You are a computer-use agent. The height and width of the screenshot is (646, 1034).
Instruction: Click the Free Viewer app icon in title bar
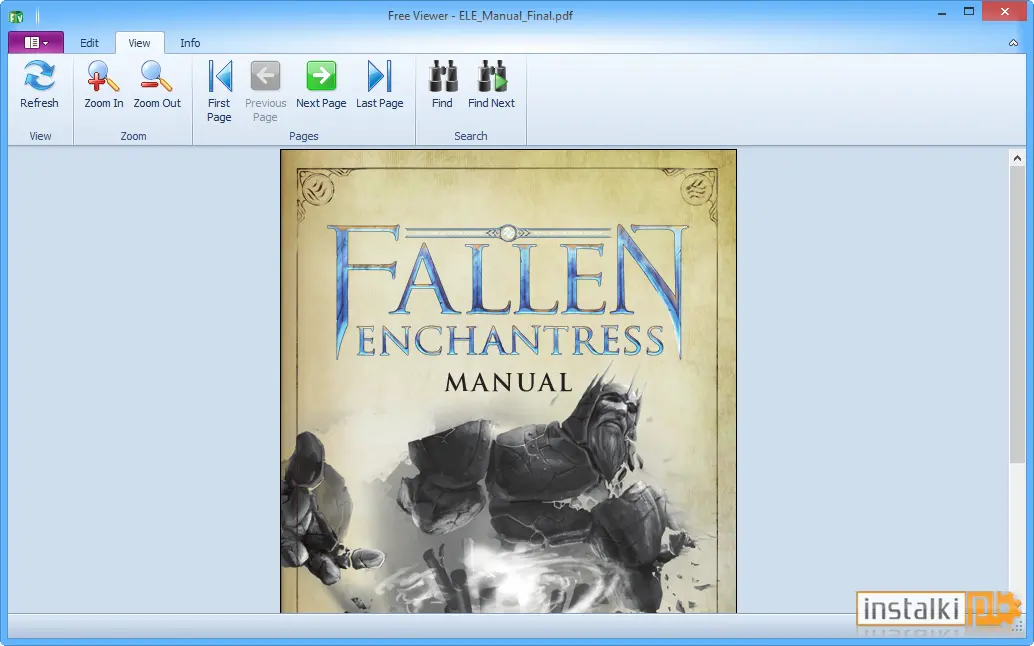[x=16, y=16]
